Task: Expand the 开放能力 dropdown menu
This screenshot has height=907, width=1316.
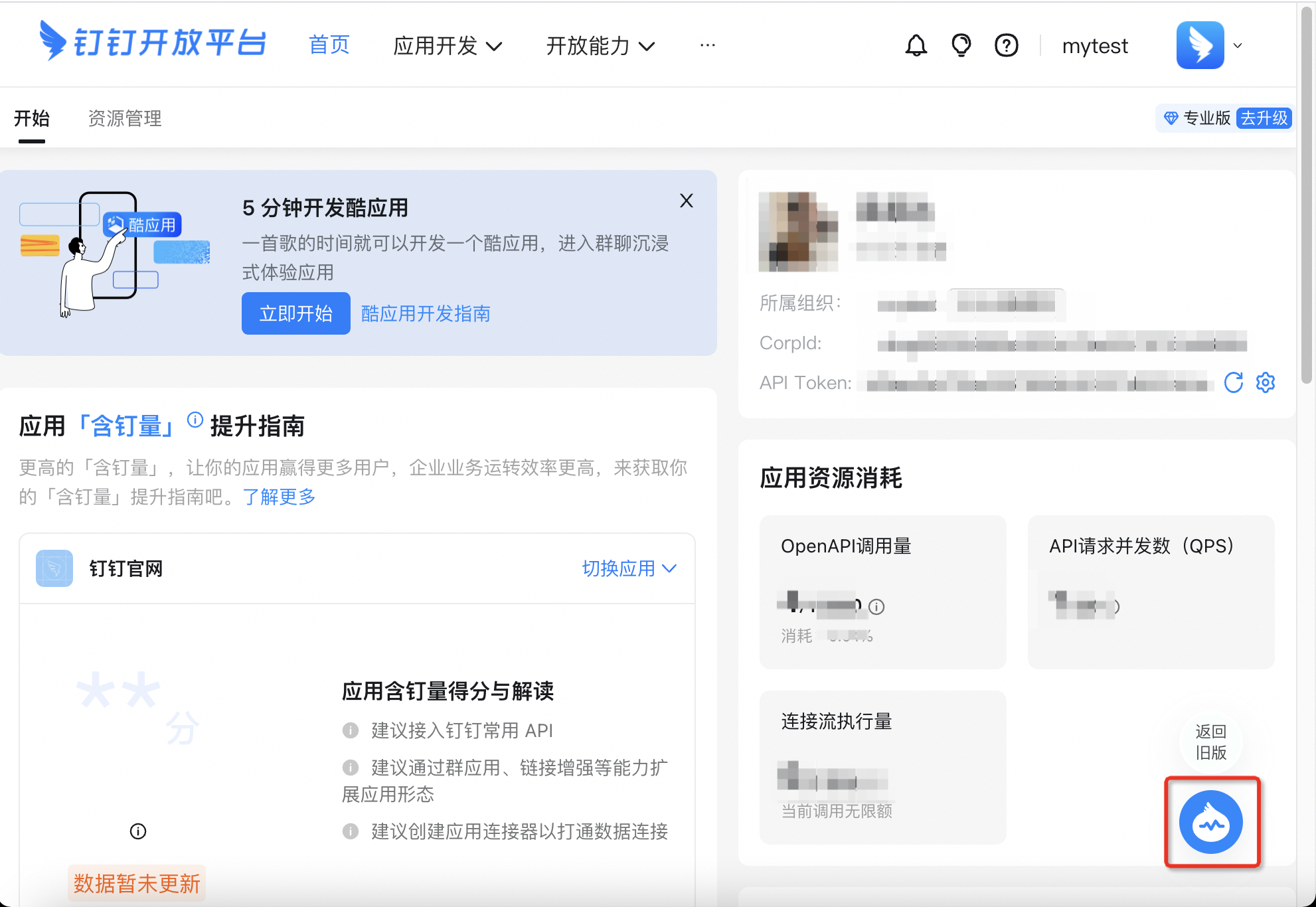Action: click(600, 46)
